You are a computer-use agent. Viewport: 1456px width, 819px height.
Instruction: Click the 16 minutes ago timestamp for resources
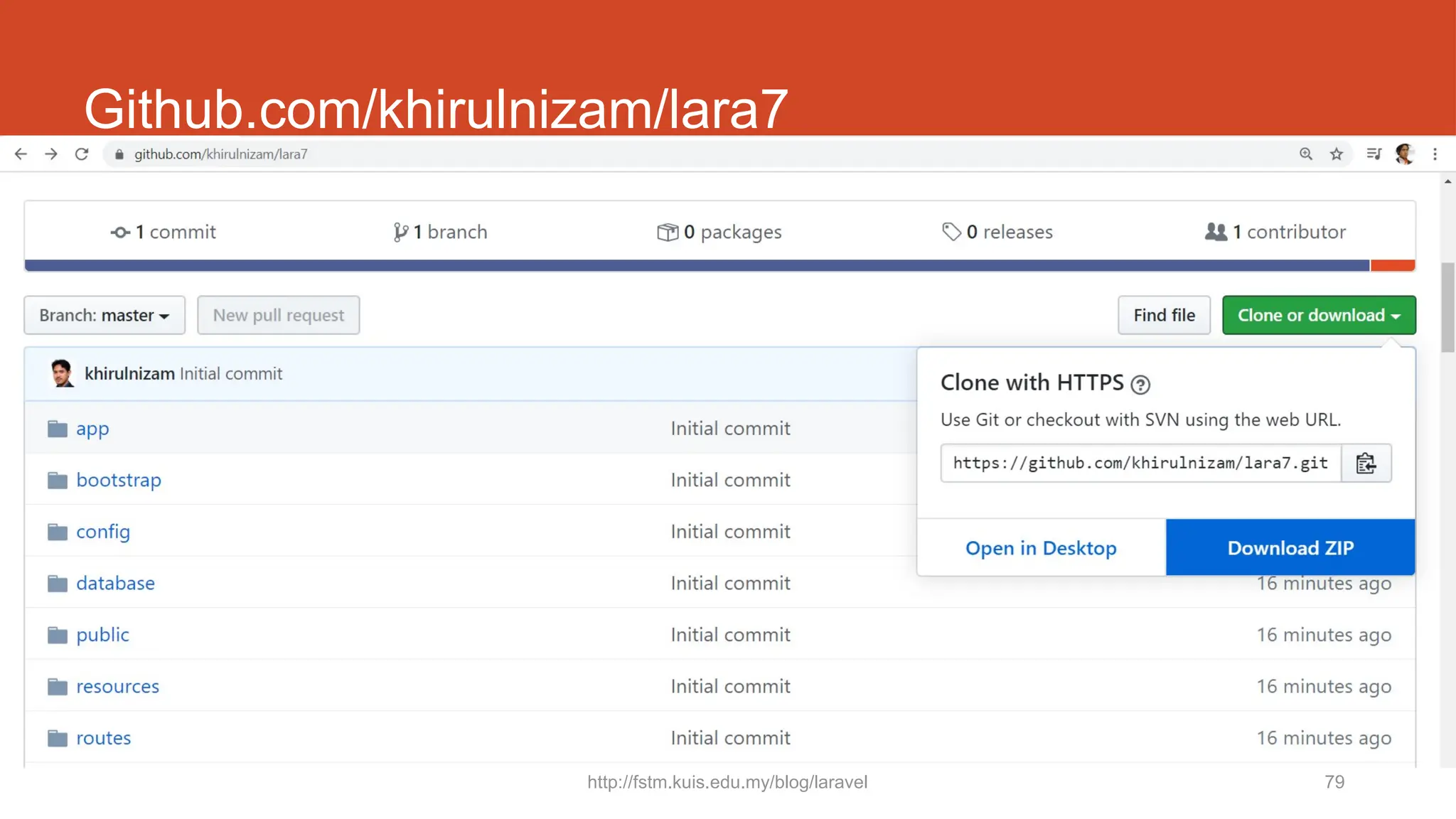[1324, 687]
